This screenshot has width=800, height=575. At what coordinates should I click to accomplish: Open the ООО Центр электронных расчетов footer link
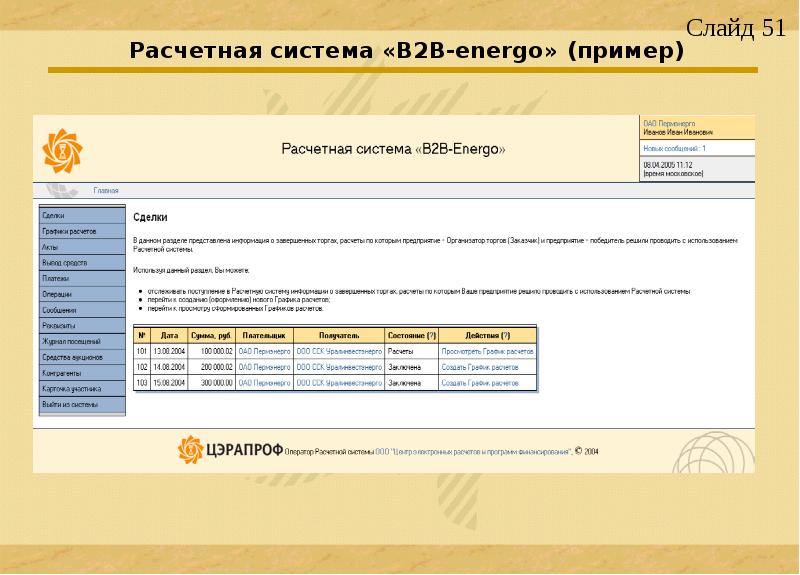click(x=473, y=452)
